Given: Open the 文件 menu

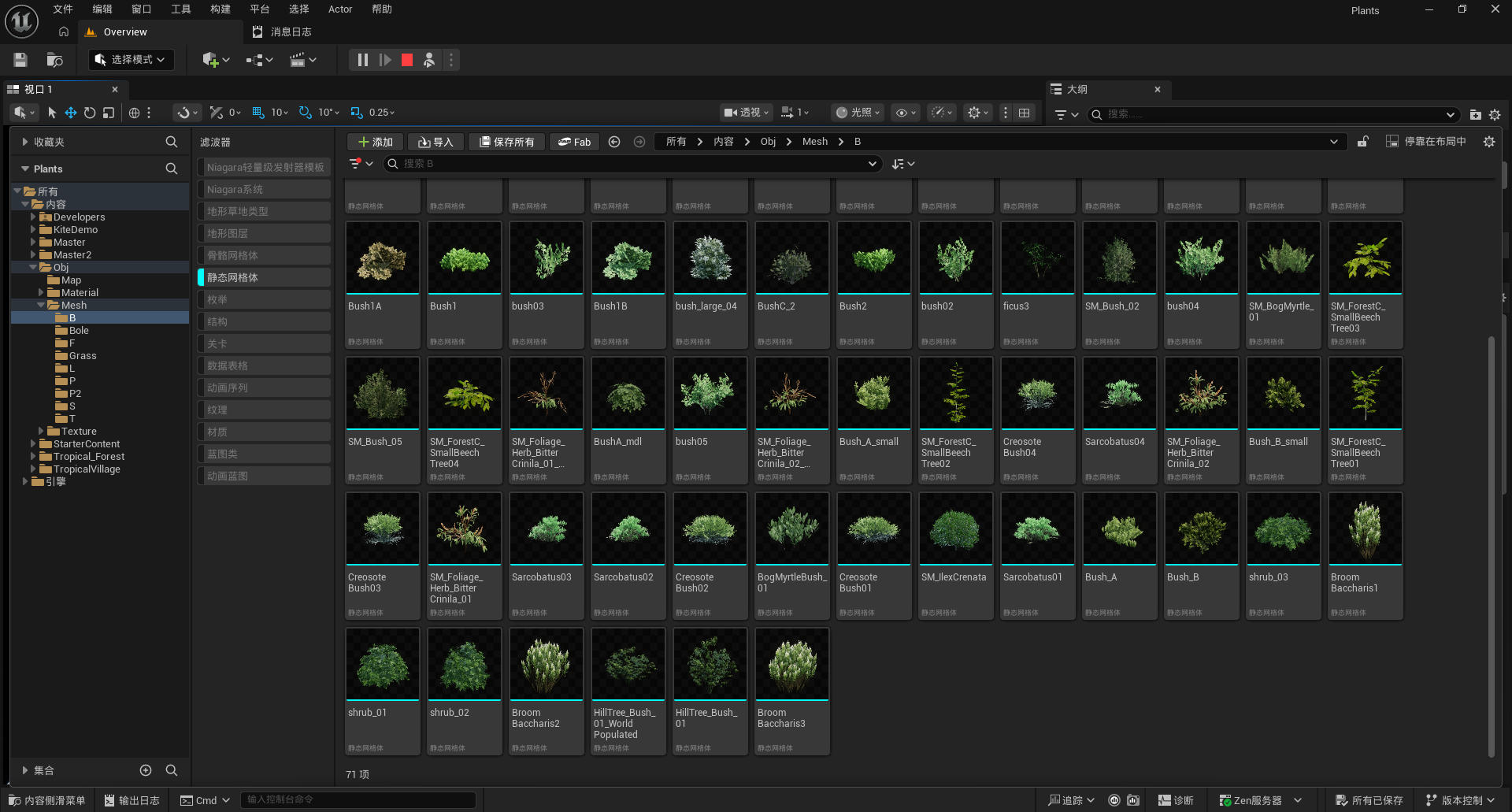Looking at the screenshot, I should click(x=63, y=9).
